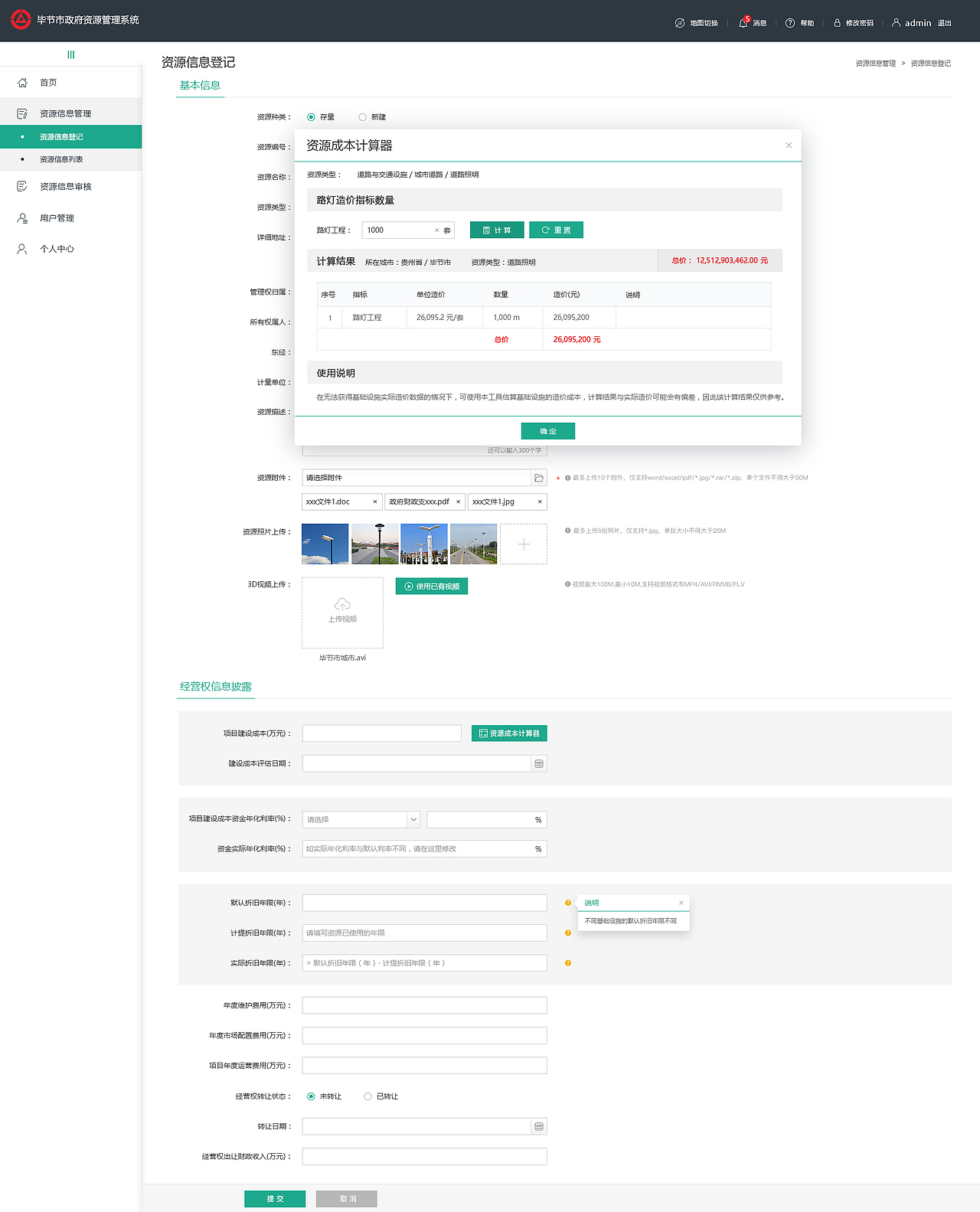Click the 基本信息 section tab
The image size is (980, 1212).
point(200,86)
